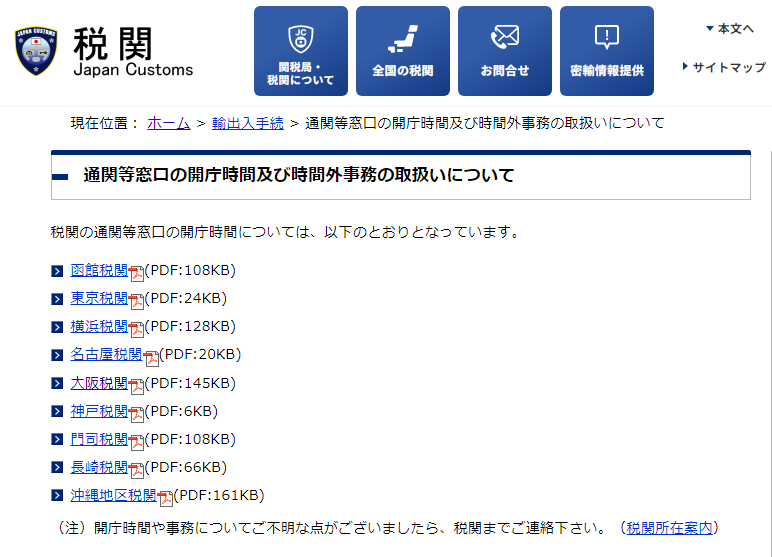Open 東京税関 PDF link

(x=99, y=298)
